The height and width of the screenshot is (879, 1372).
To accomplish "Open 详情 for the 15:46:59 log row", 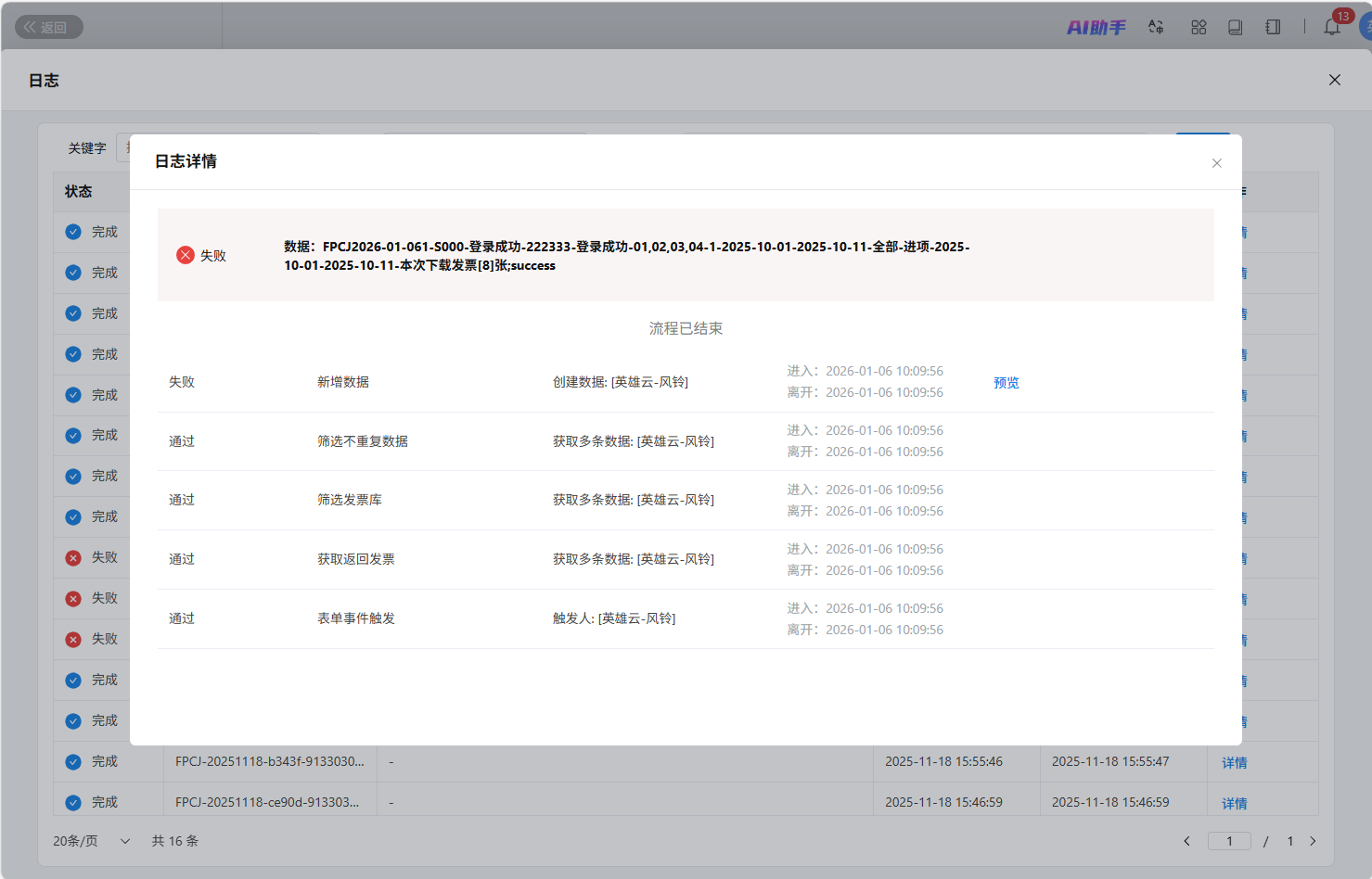I will tap(1234, 804).
